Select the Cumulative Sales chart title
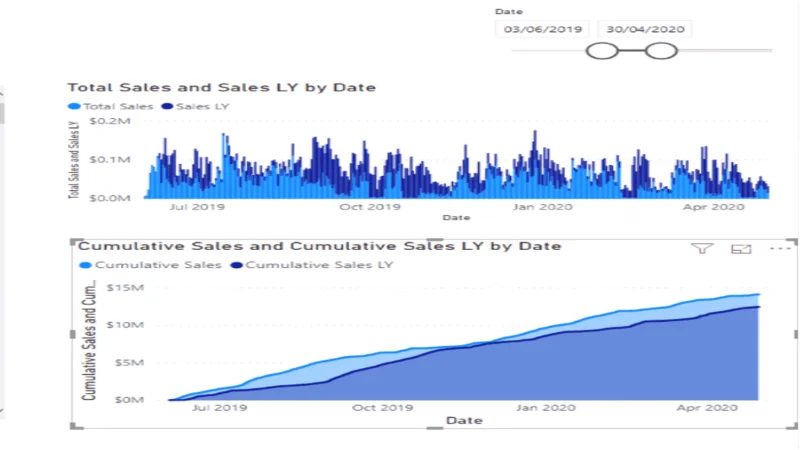The image size is (800, 450). pyautogui.click(x=319, y=246)
